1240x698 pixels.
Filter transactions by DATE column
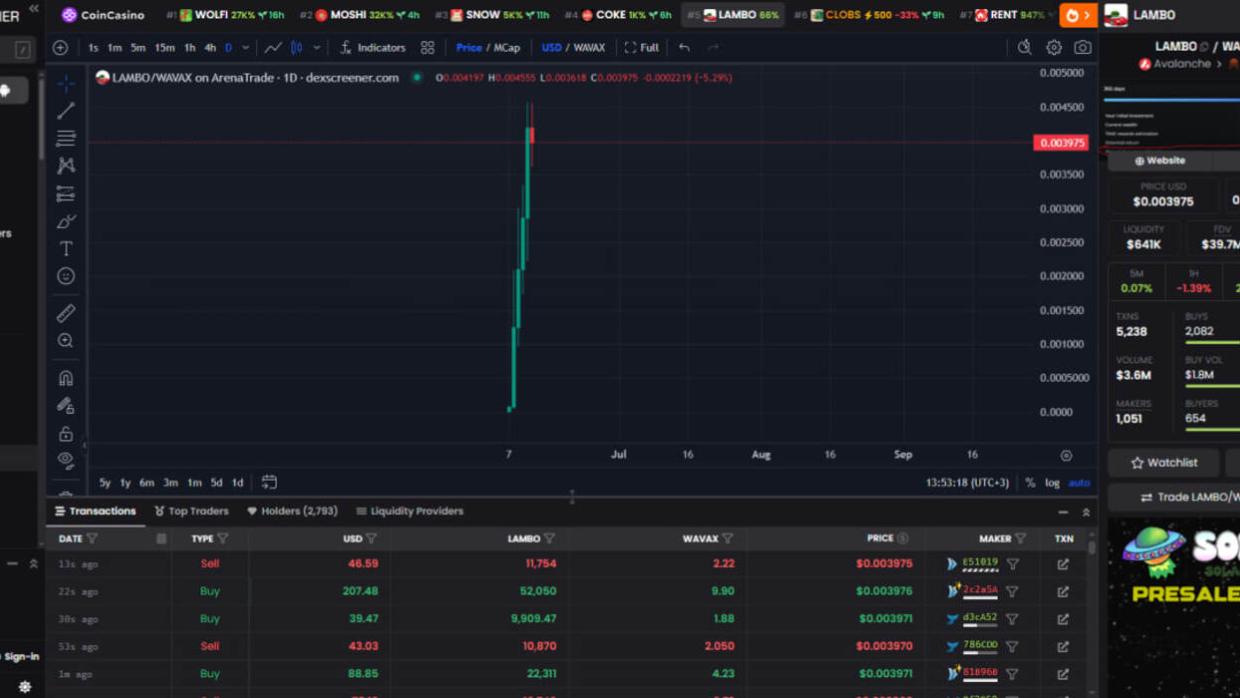point(92,539)
